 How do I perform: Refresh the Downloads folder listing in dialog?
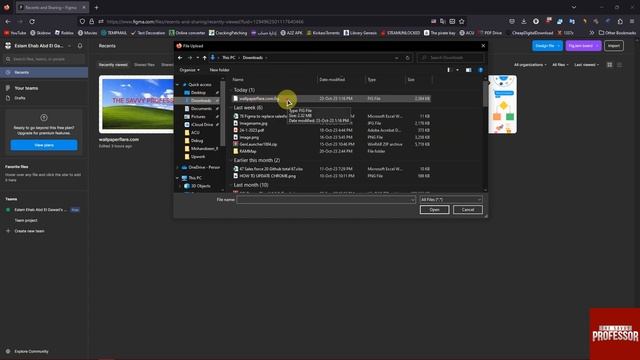pos(407,58)
